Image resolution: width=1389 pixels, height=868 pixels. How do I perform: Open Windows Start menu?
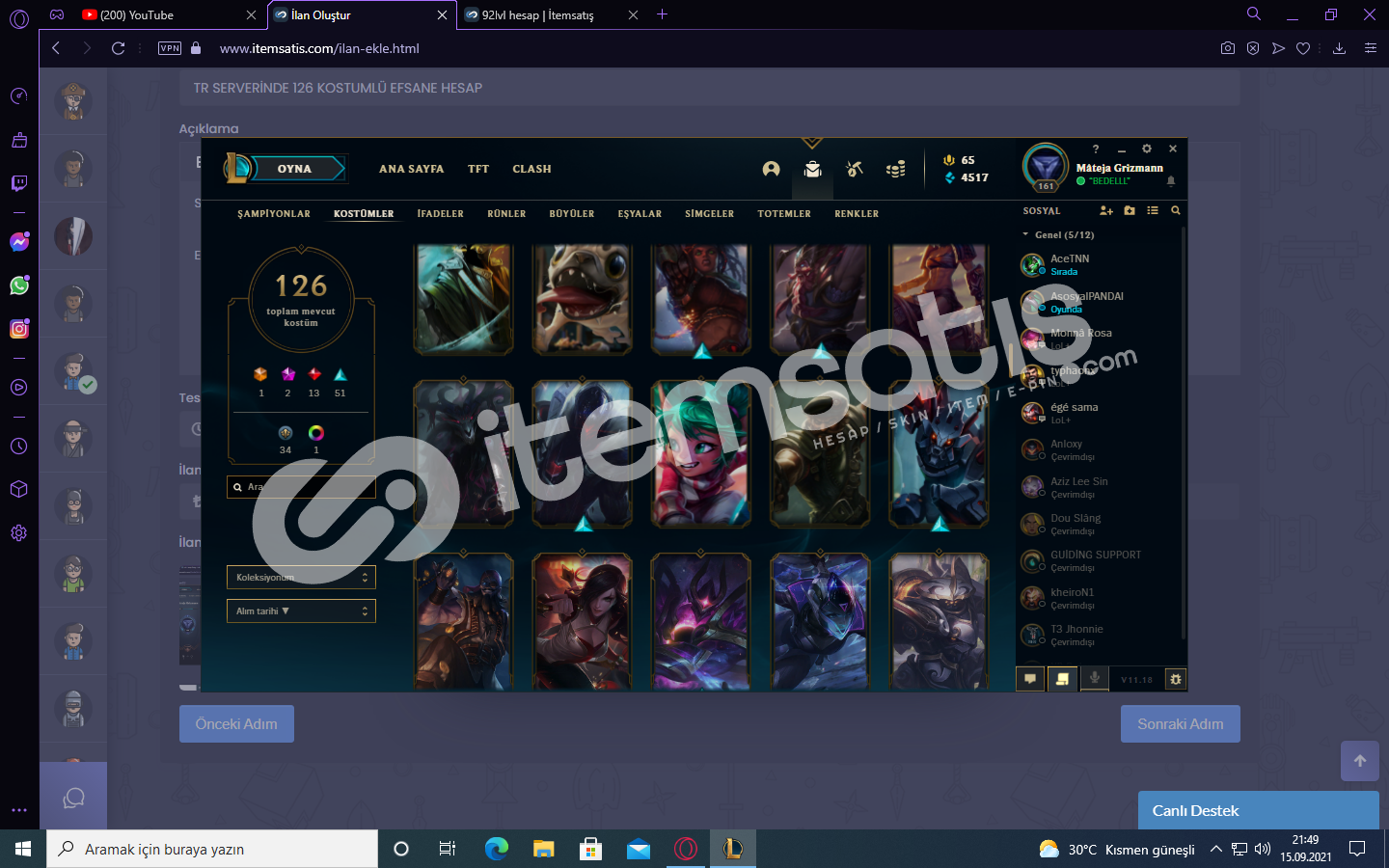23,849
